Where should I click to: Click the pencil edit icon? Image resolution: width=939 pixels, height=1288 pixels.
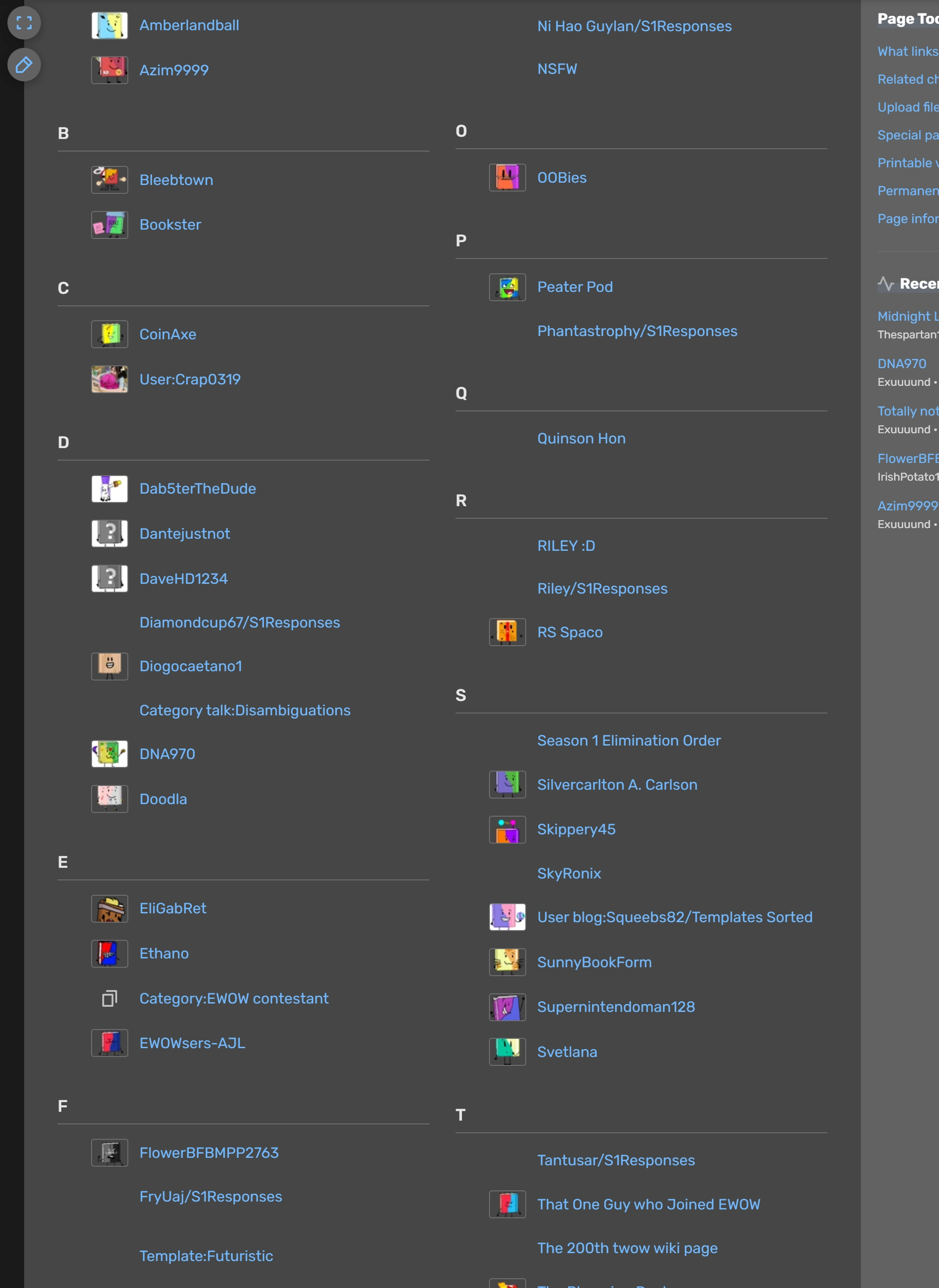coord(24,65)
